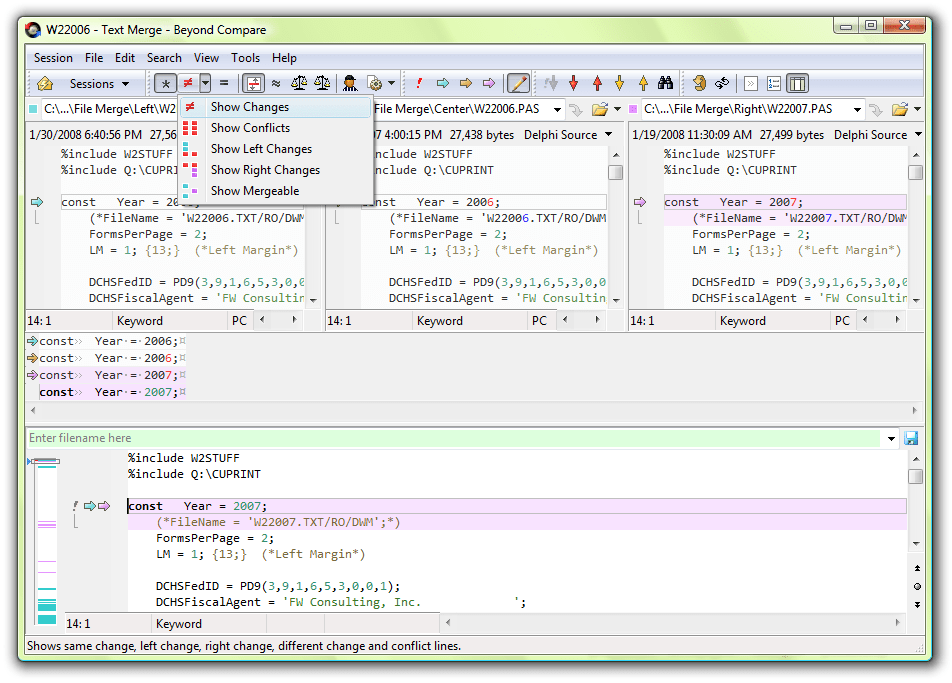952x683 pixels.
Task: Click the Home sessions house icon
Action: [x=45, y=83]
